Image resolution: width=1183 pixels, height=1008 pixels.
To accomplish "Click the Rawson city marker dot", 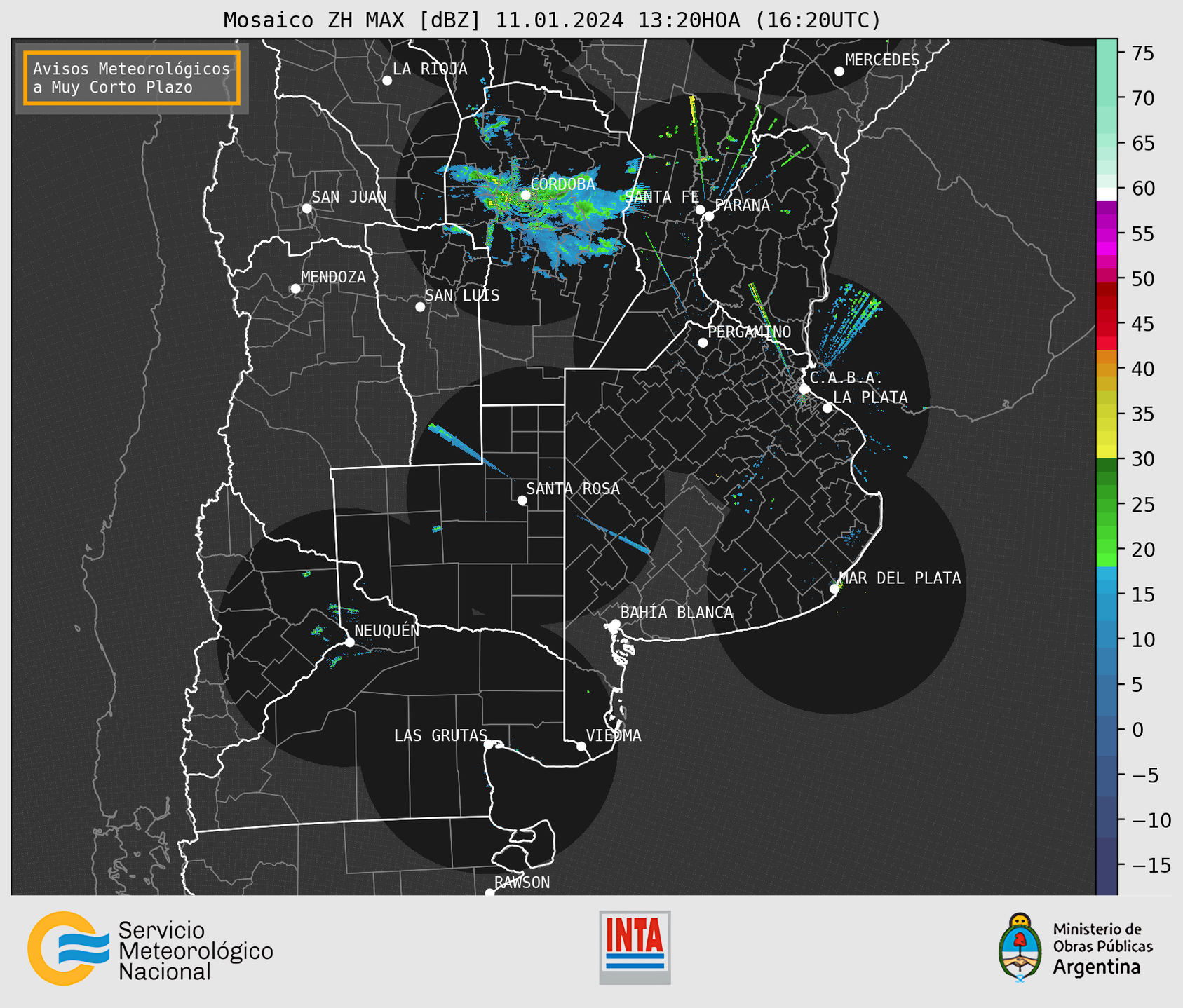I will click(489, 893).
